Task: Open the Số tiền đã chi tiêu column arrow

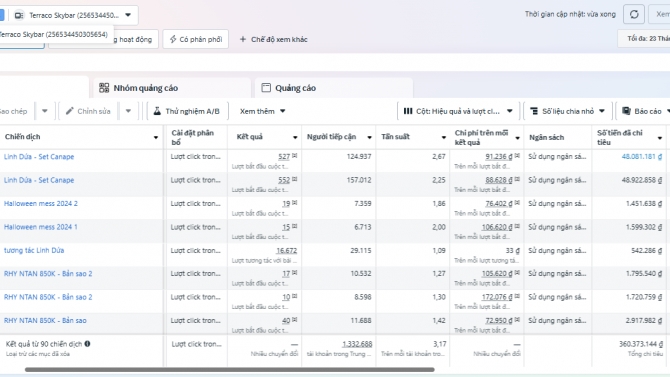Action: coord(660,138)
